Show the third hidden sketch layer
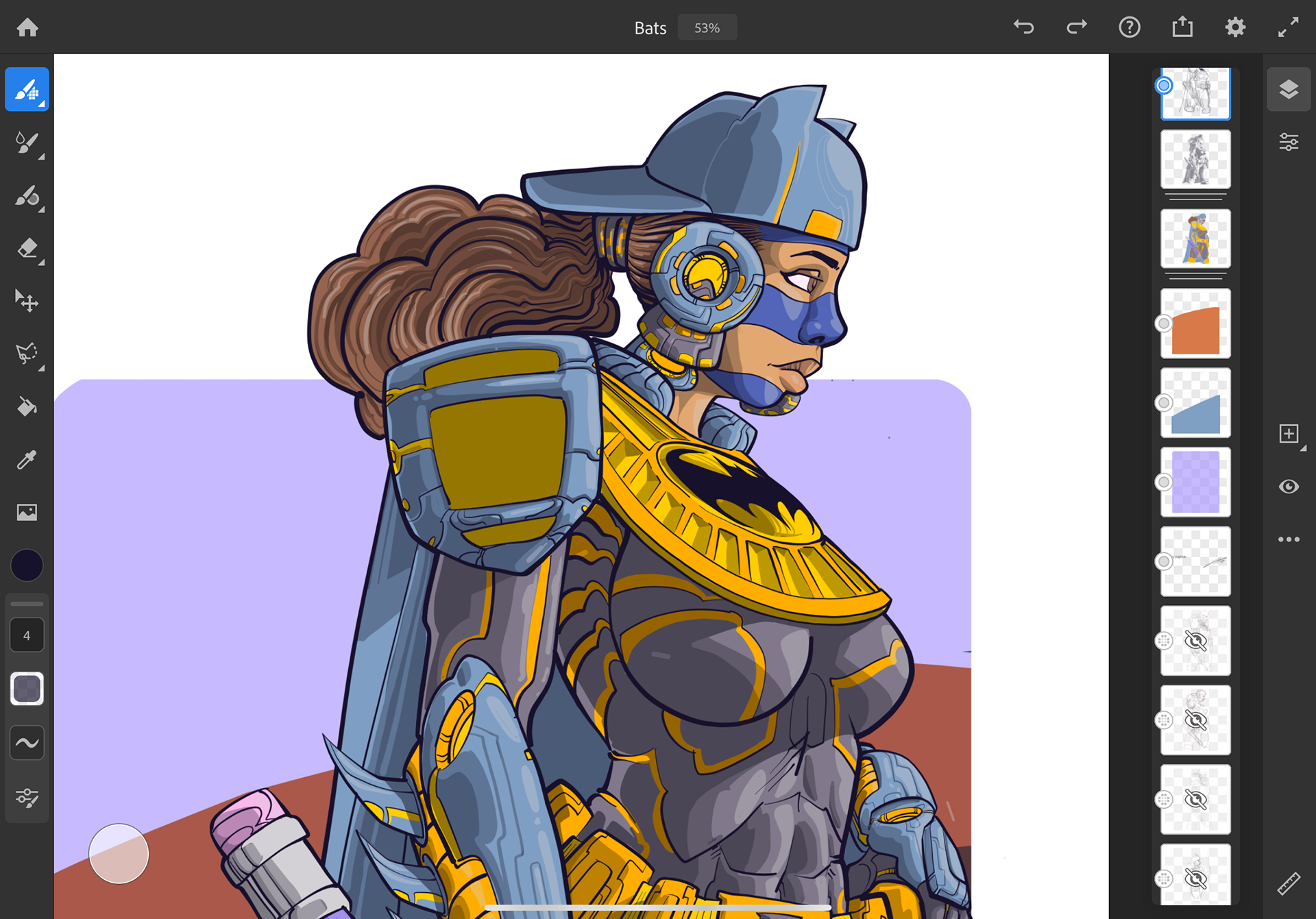Image resolution: width=1316 pixels, height=919 pixels. click(x=1195, y=800)
